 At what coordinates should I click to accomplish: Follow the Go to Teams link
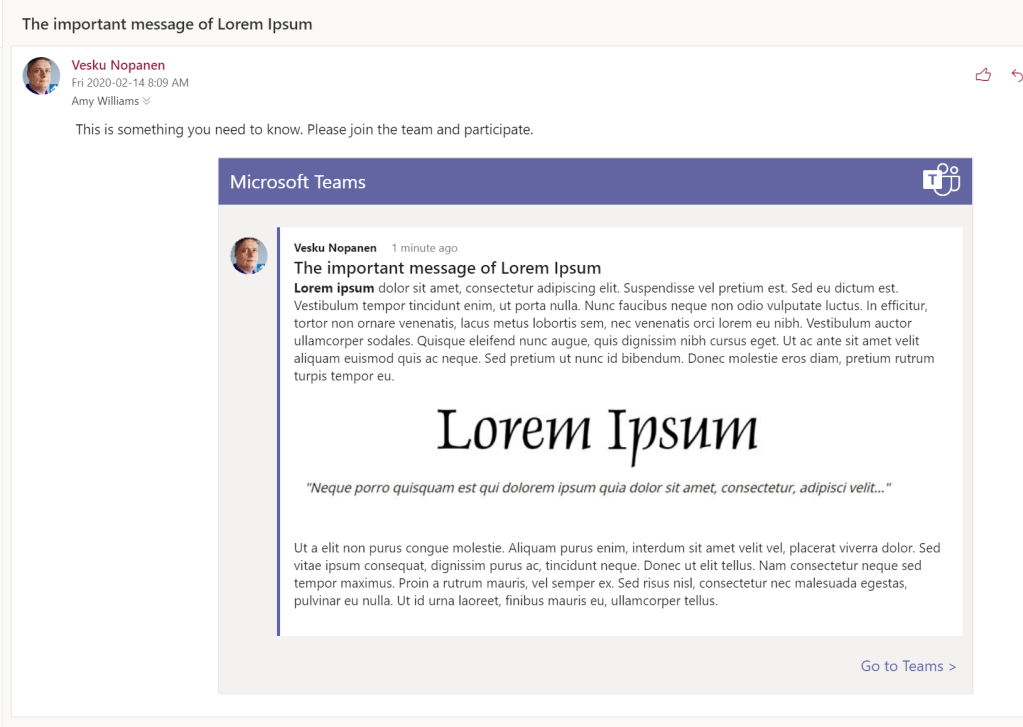[x=908, y=666]
